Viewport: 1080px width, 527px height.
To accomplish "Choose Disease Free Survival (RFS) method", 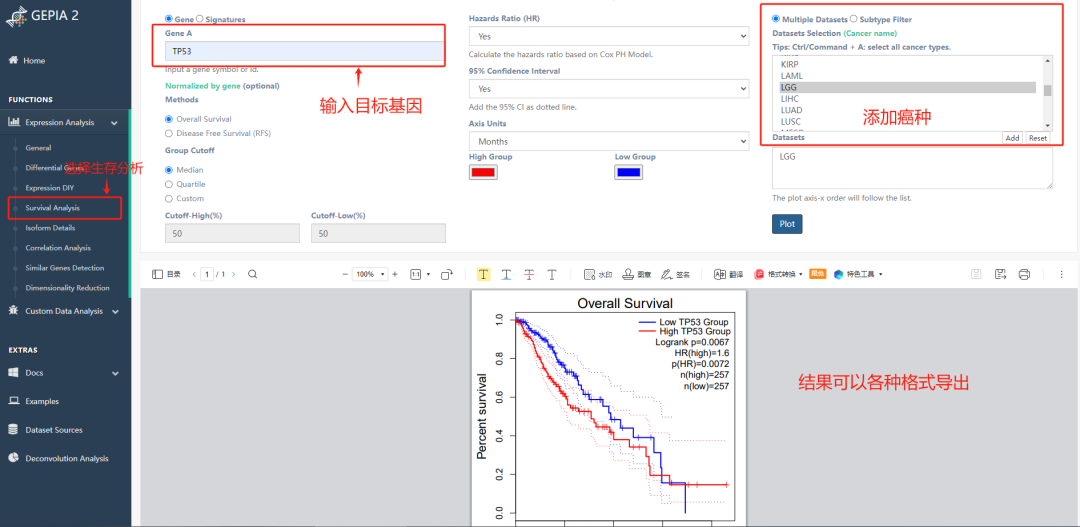I will tap(169, 133).
